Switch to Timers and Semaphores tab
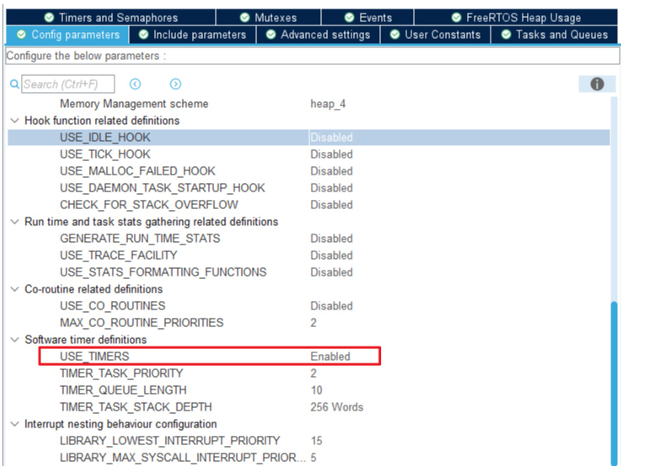The height and width of the screenshot is (475, 647). pos(111,17)
